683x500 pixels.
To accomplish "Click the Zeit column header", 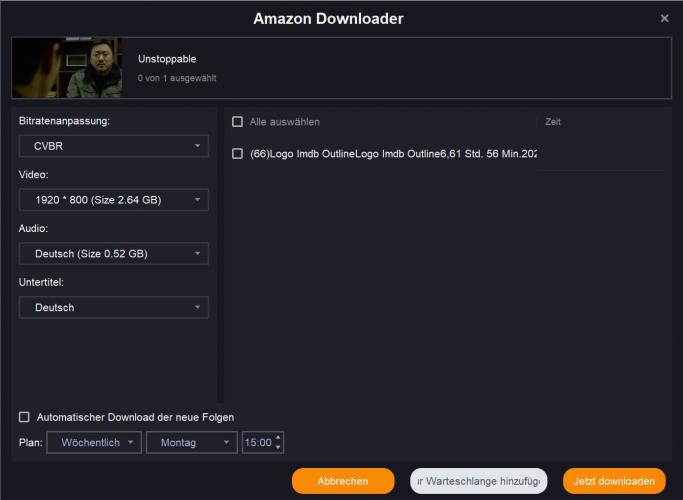I will (553, 122).
